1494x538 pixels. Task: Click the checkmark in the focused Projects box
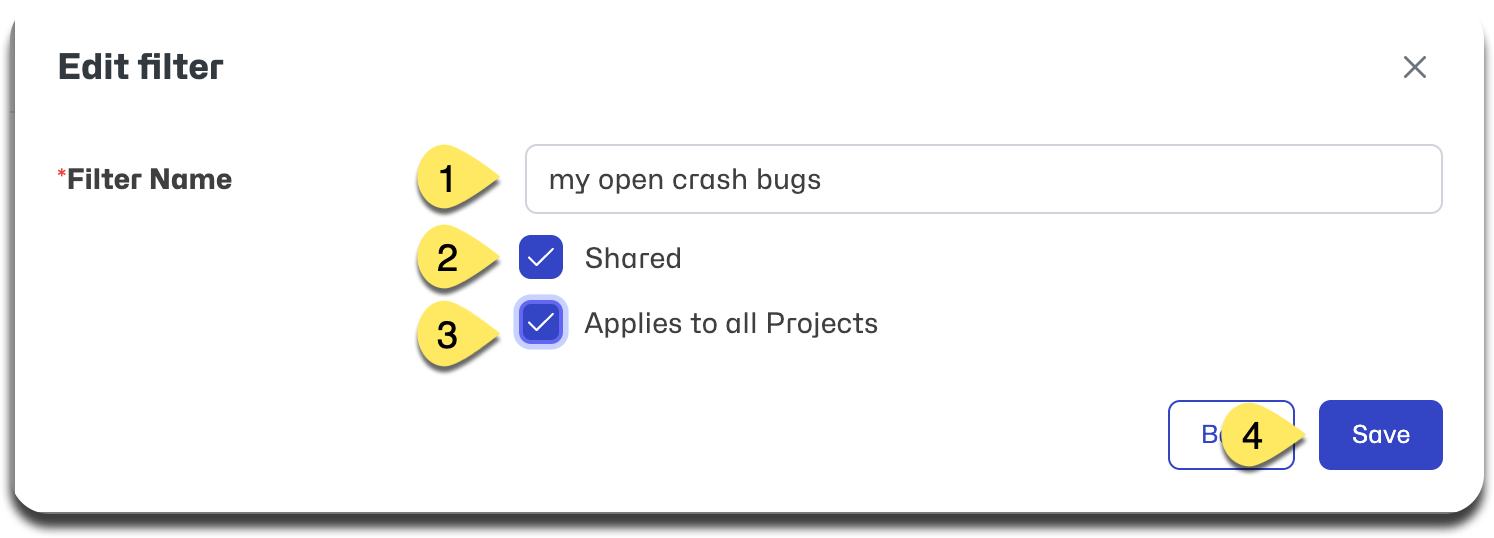(541, 323)
